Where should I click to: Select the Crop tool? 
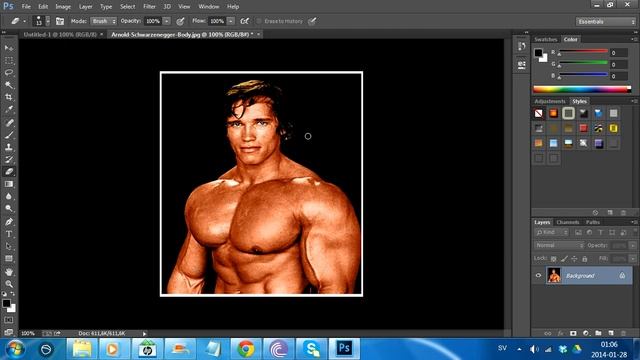[9, 97]
